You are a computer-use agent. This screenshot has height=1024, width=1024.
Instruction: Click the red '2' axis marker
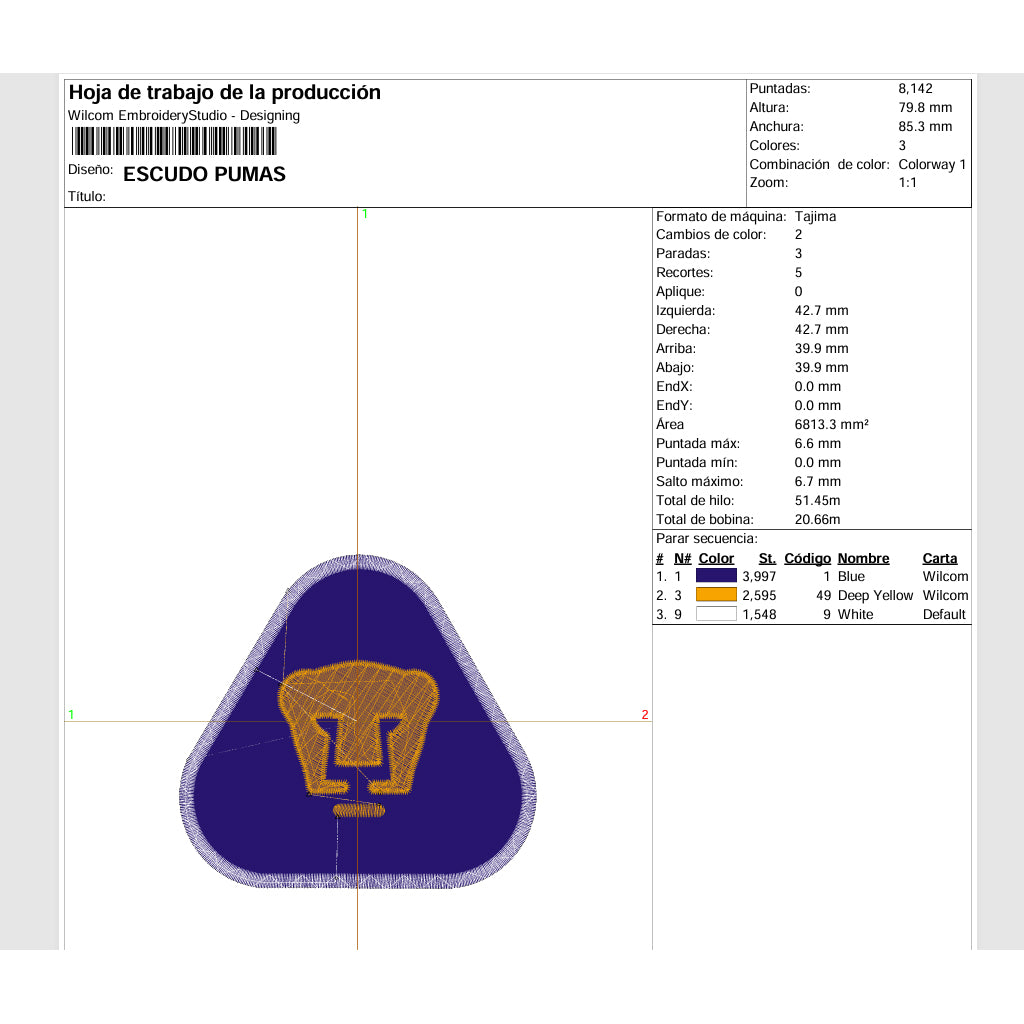coord(645,714)
